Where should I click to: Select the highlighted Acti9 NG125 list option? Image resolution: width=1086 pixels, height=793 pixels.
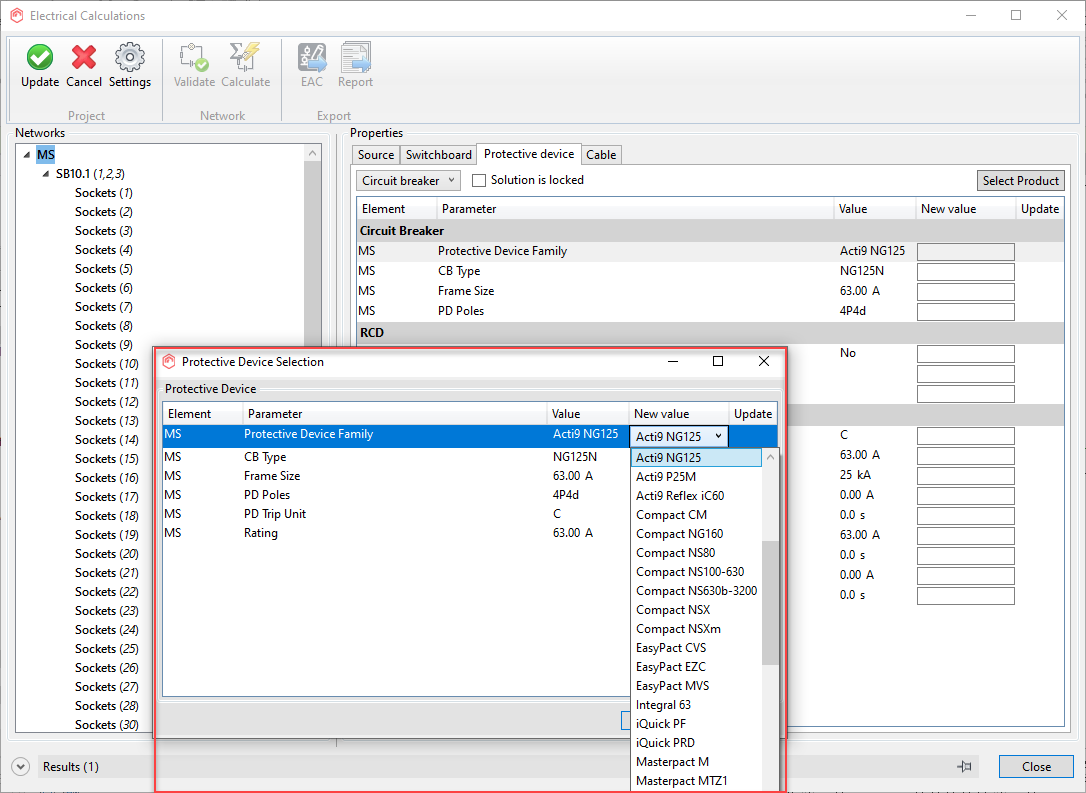click(696, 458)
